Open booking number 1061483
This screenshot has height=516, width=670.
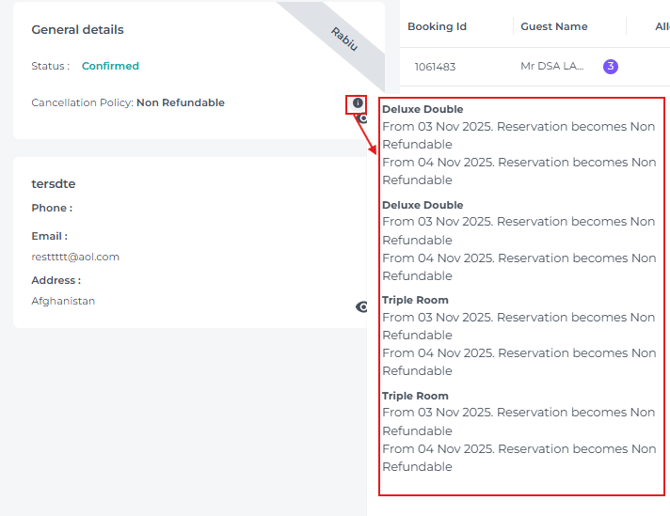pos(435,67)
